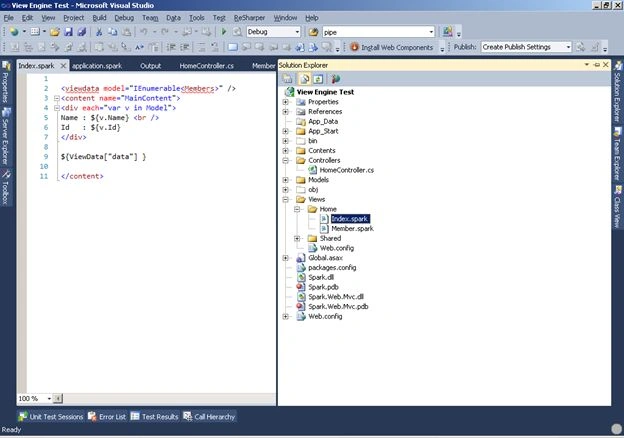The image size is (624, 438).
Task: Open the Test Results panel tab
Action: tap(154, 417)
